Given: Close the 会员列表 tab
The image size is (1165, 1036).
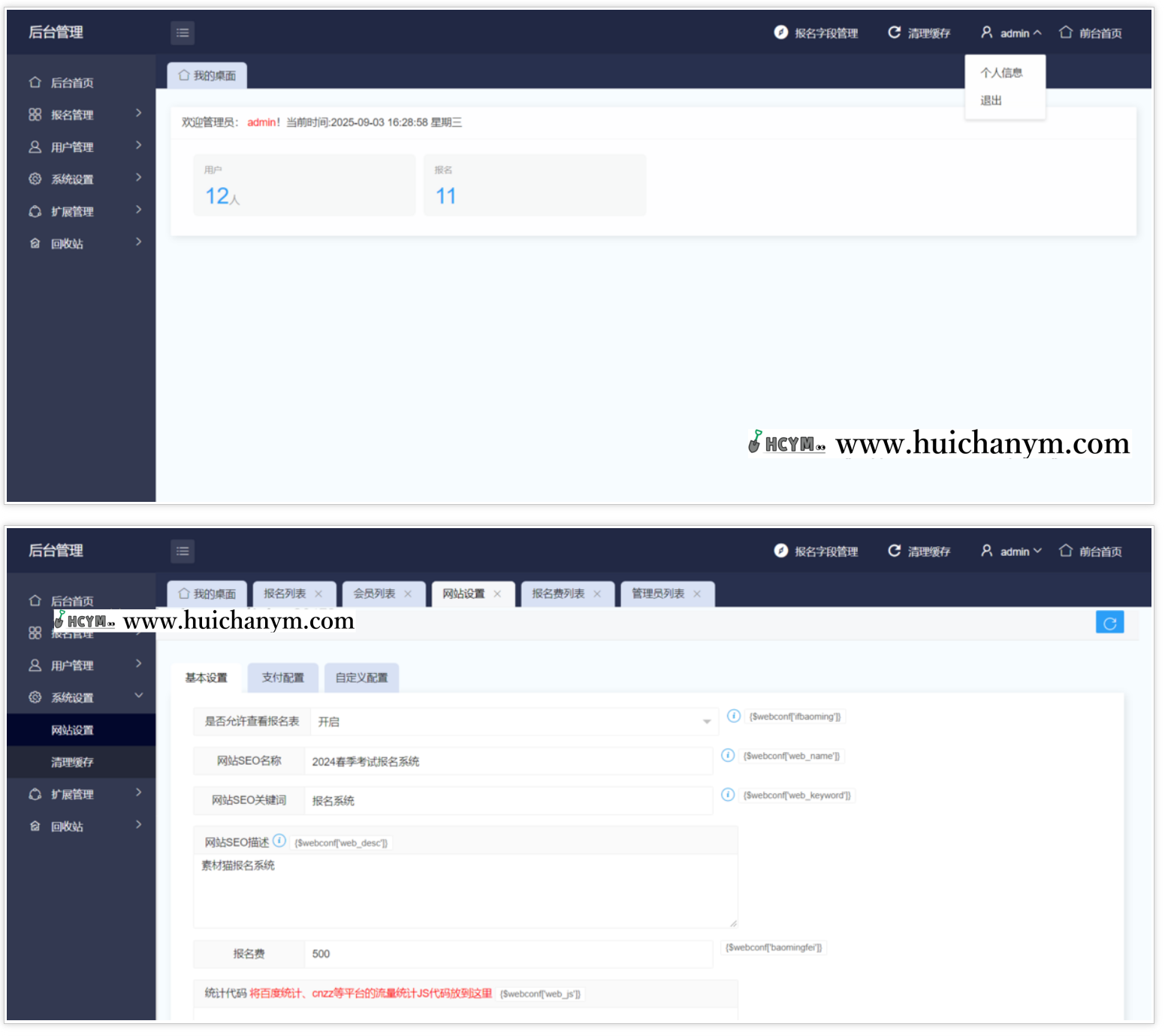Looking at the screenshot, I should coord(408,594).
